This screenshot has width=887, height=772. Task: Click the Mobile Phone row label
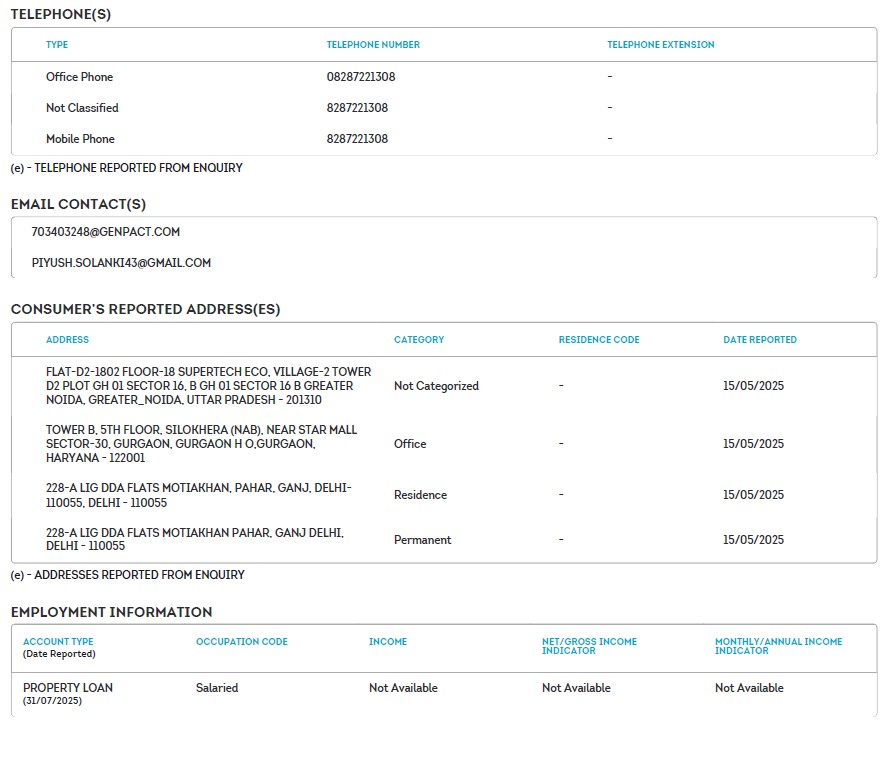80,139
